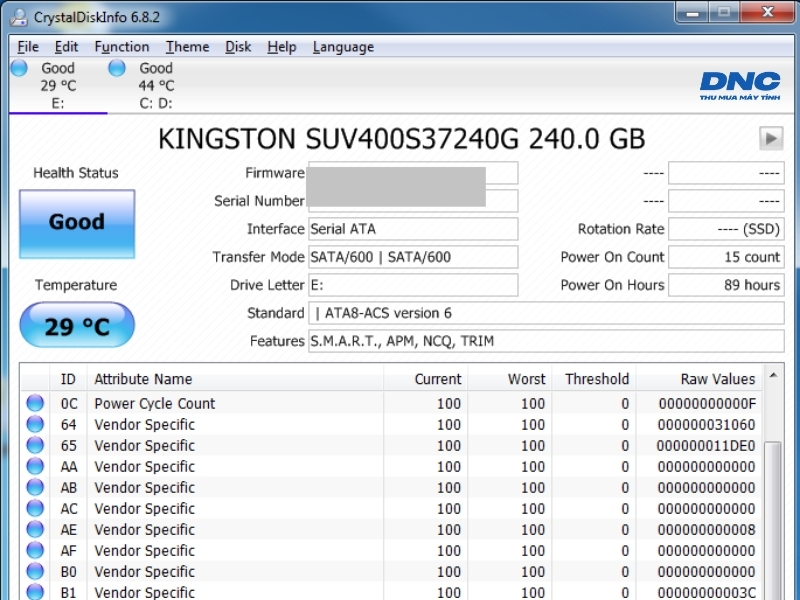This screenshot has width=800, height=600.
Task: Open the Function menu
Action: 122,47
